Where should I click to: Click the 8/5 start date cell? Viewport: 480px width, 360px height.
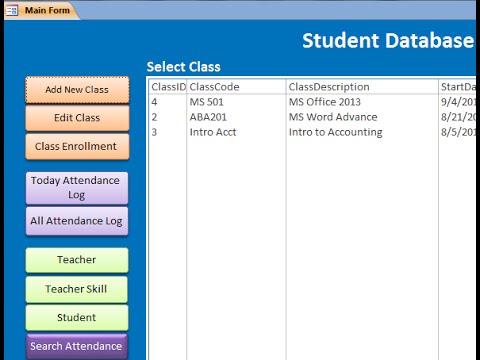point(457,132)
